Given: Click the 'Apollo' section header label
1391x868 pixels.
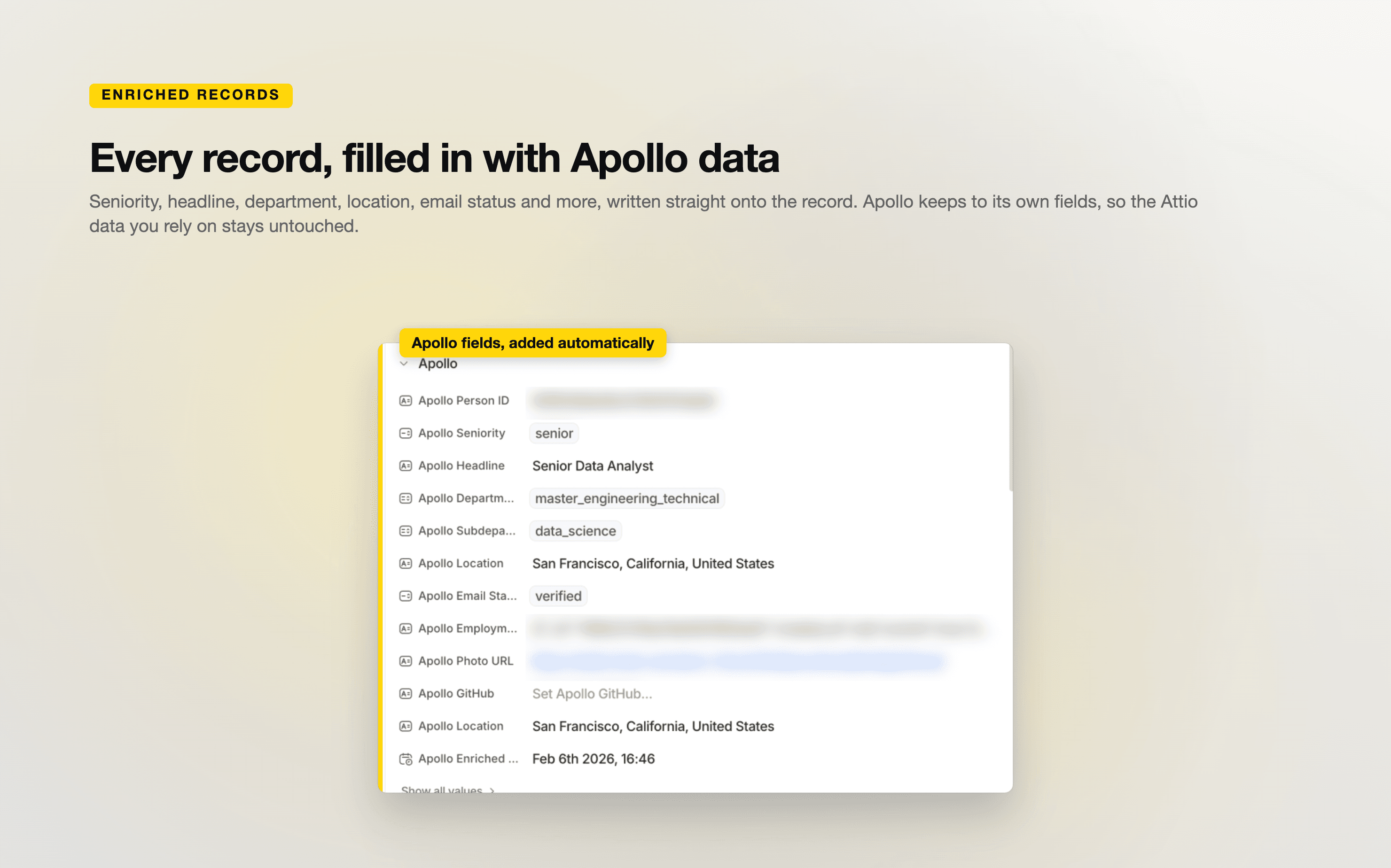Looking at the screenshot, I should [x=438, y=364].
